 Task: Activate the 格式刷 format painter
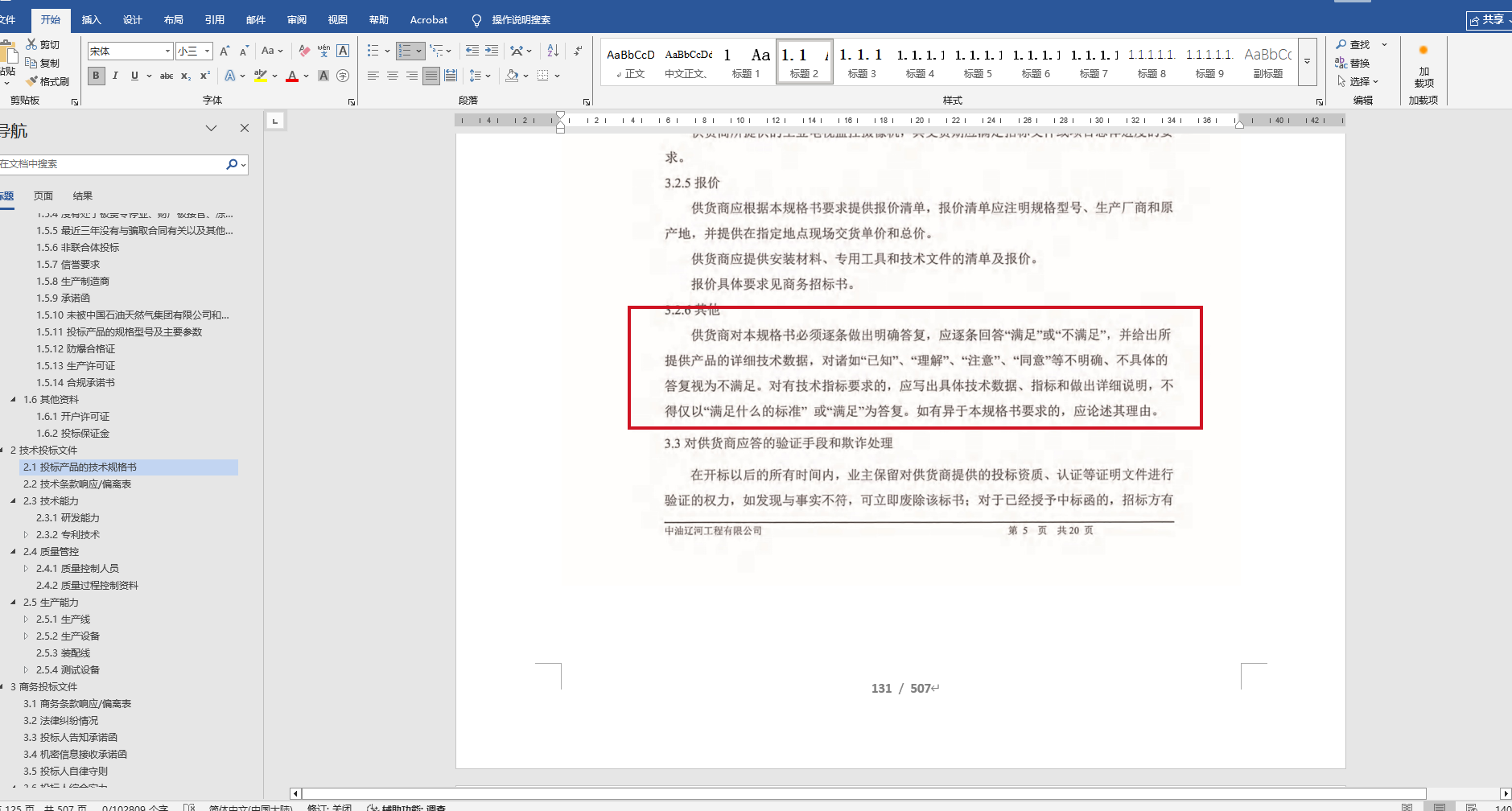[47, 81]
